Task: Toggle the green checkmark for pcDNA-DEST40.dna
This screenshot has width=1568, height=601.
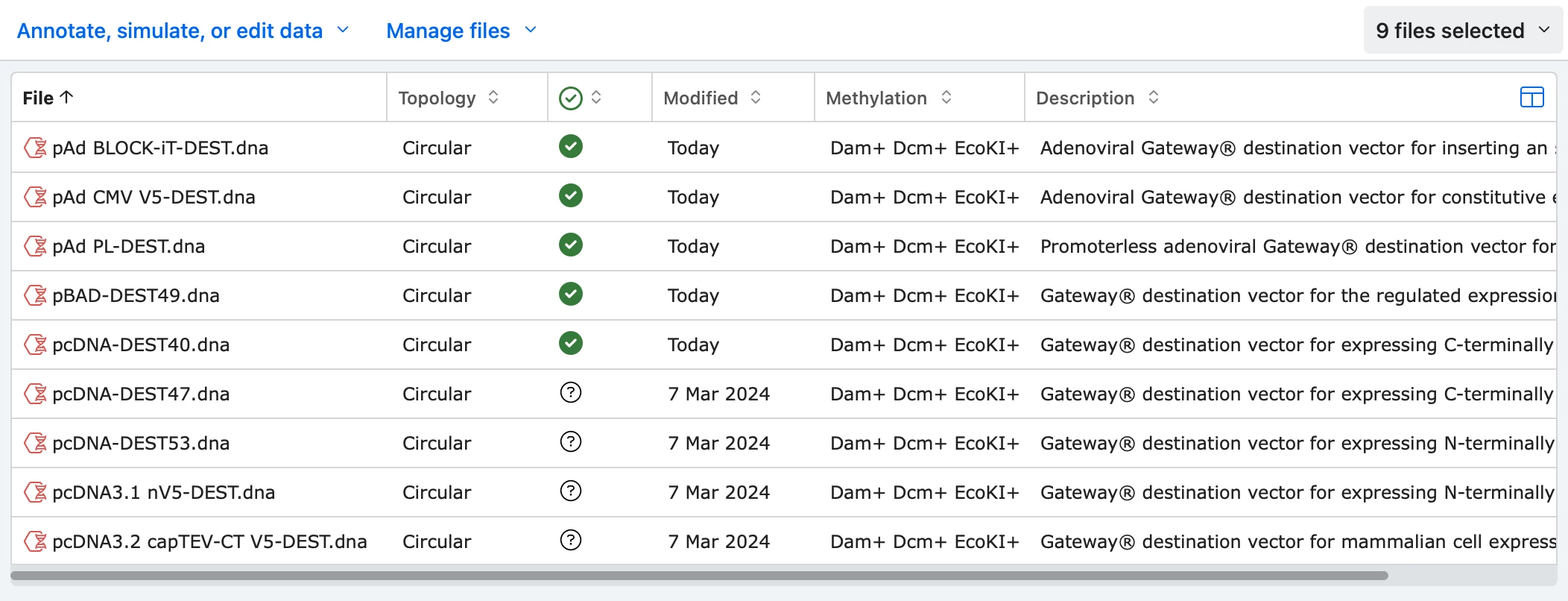Action: [571, 344]
